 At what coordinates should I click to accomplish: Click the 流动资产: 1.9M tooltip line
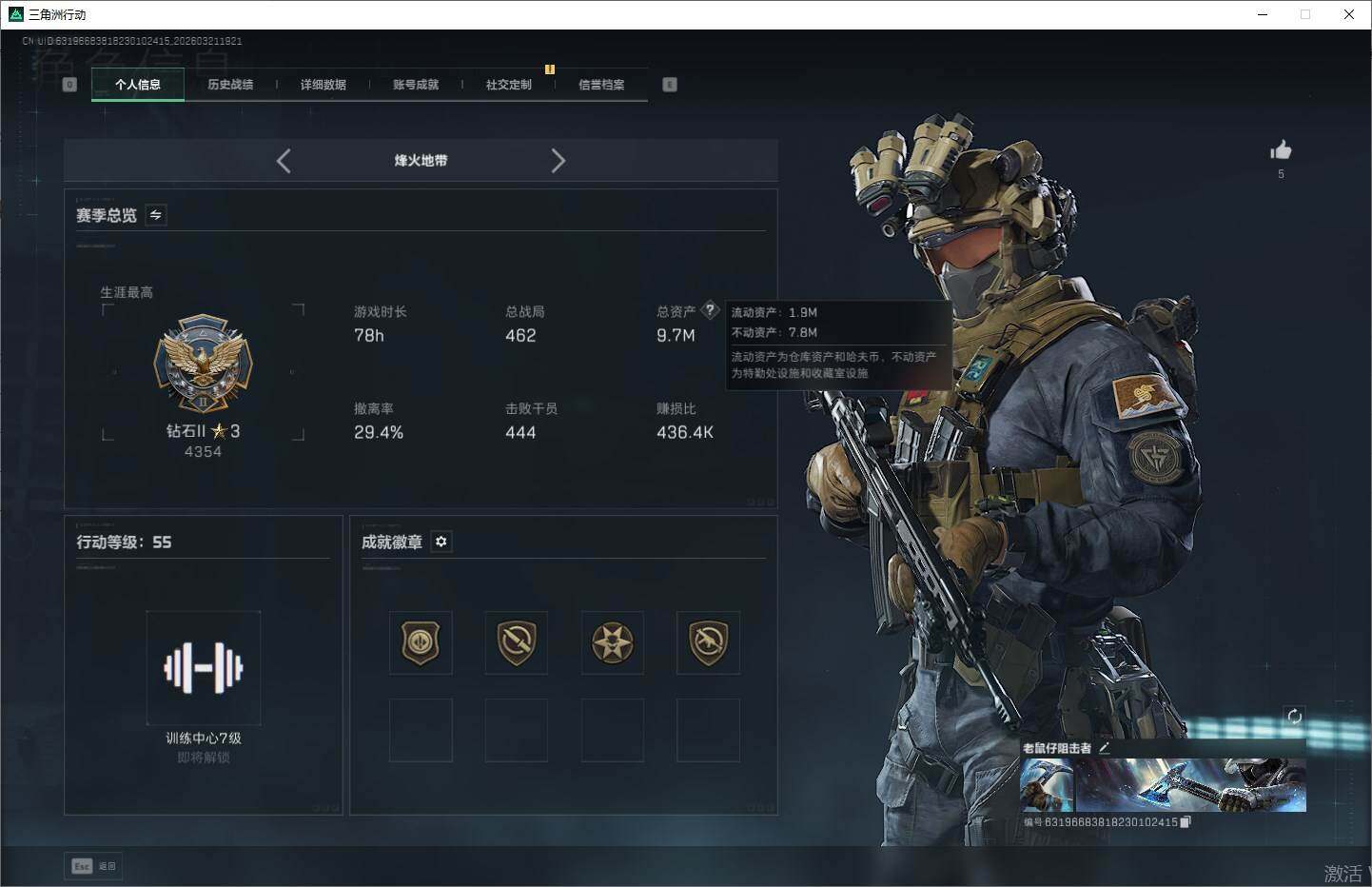[774, 312]
